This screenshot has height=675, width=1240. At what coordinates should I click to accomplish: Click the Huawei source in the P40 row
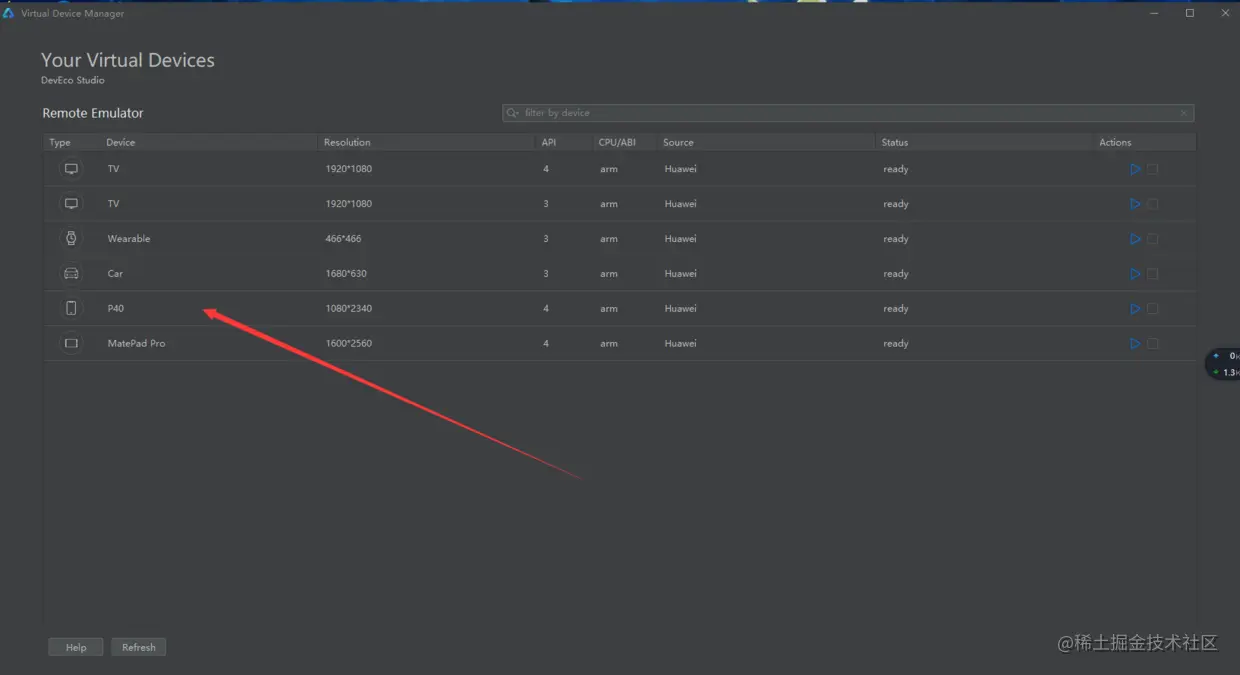[x=680, y=309]
